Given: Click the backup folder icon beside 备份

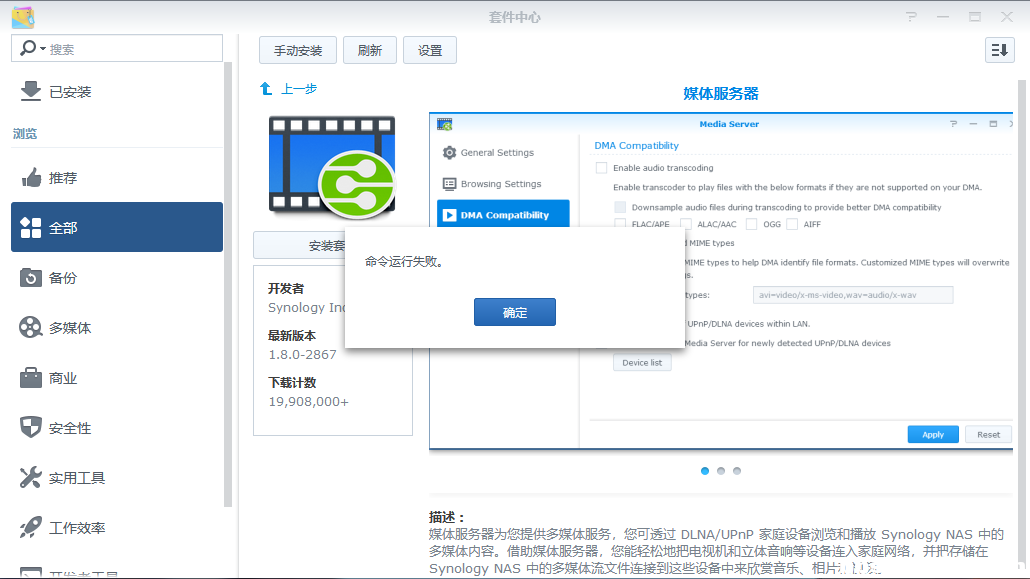Looking at the screenshot, I should tap(30, 277).
